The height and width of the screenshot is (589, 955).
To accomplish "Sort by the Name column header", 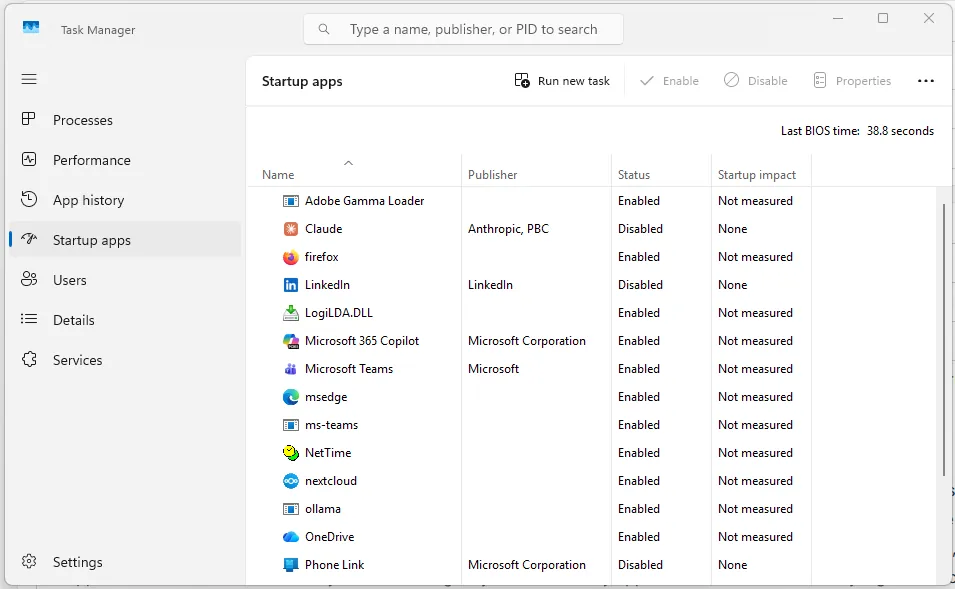I will coord(278,175).
